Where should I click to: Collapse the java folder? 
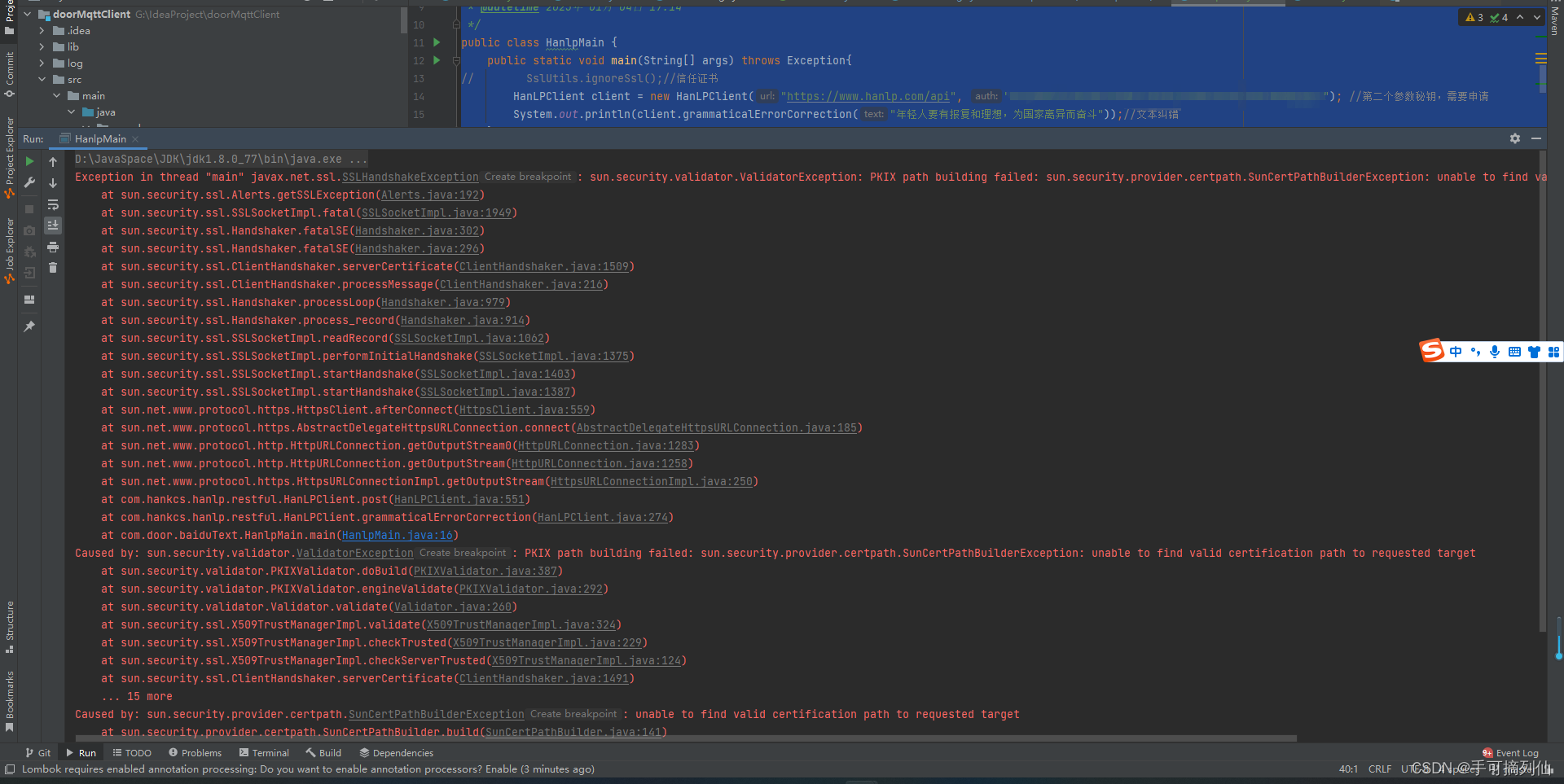[71, 112]
